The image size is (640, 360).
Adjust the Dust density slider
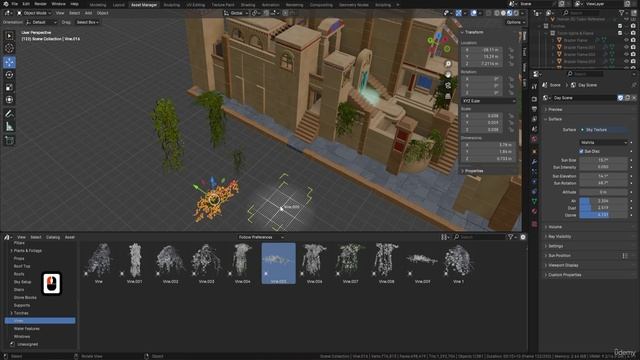point(603,208)
